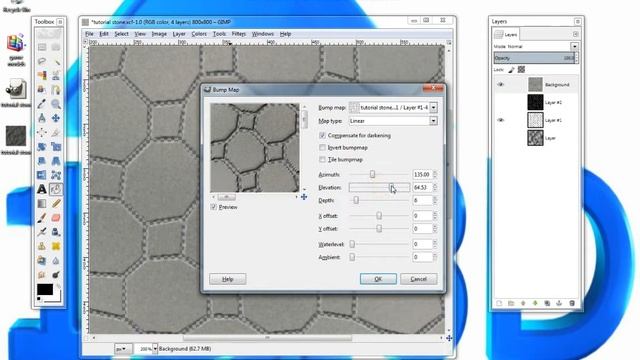Select the Bucket Fill tool

pos(56,189)
